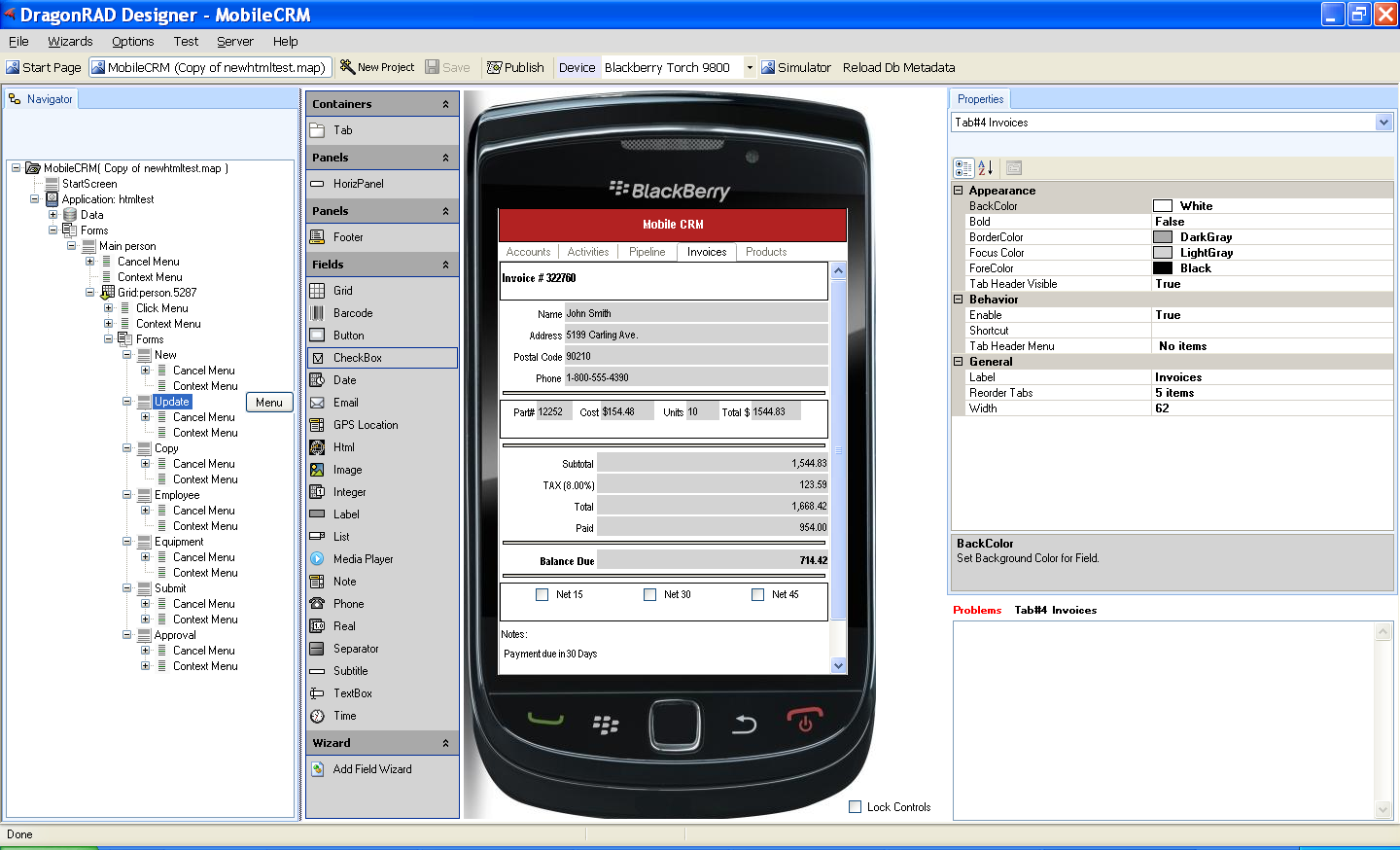Click the Menu button beside Update
1400x850 pixels.
269,403
